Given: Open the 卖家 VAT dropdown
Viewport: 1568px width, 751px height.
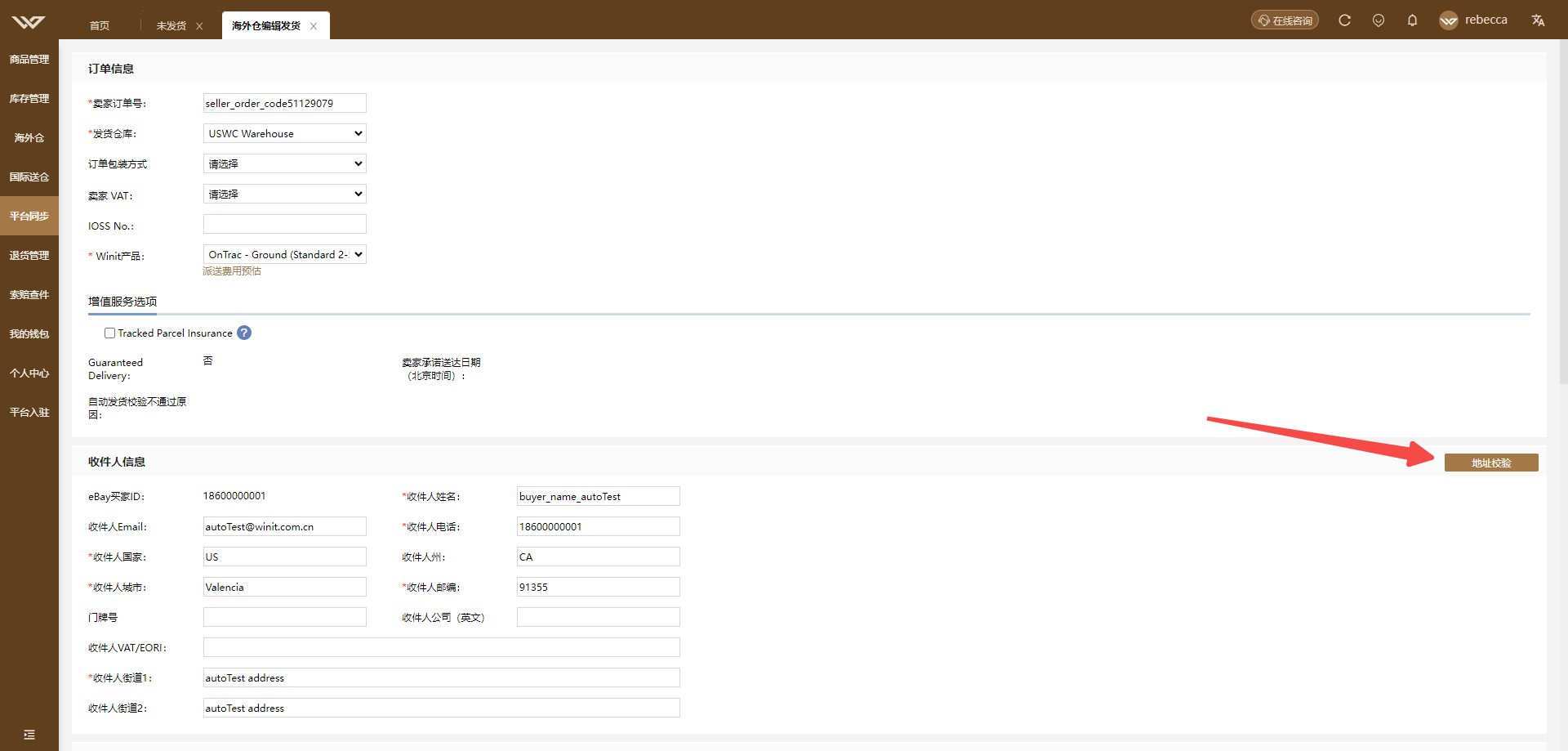Looking at the screenshot, I should 284,194.
